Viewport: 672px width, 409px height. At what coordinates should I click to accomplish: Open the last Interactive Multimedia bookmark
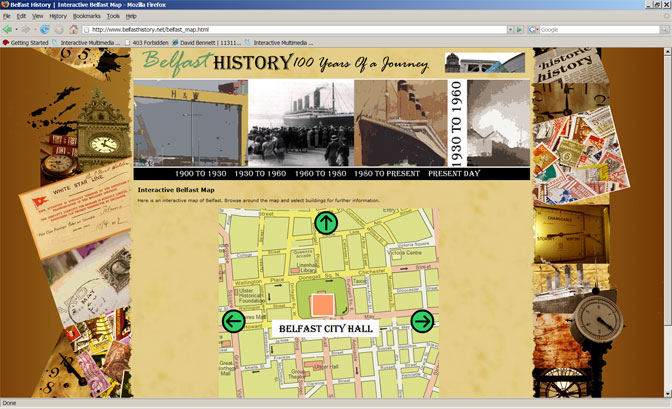(x=279, y=42)
